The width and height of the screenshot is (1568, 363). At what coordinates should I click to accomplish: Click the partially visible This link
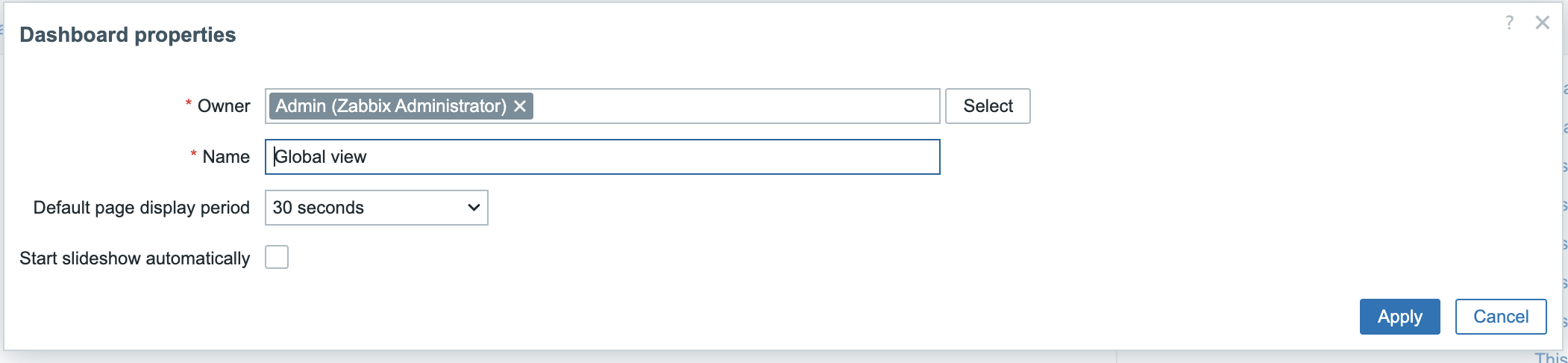(1550, 358)
